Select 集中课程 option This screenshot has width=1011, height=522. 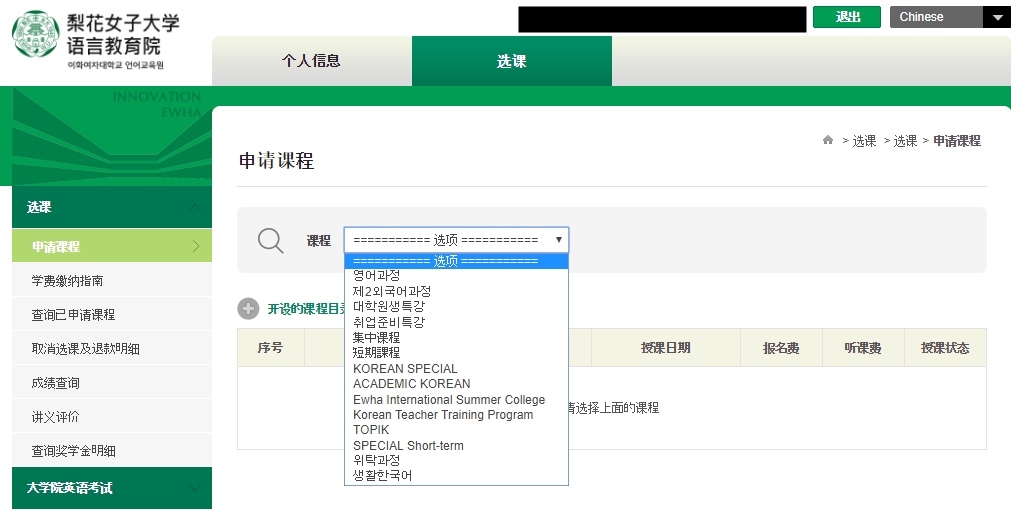click(x=456, y=338)
